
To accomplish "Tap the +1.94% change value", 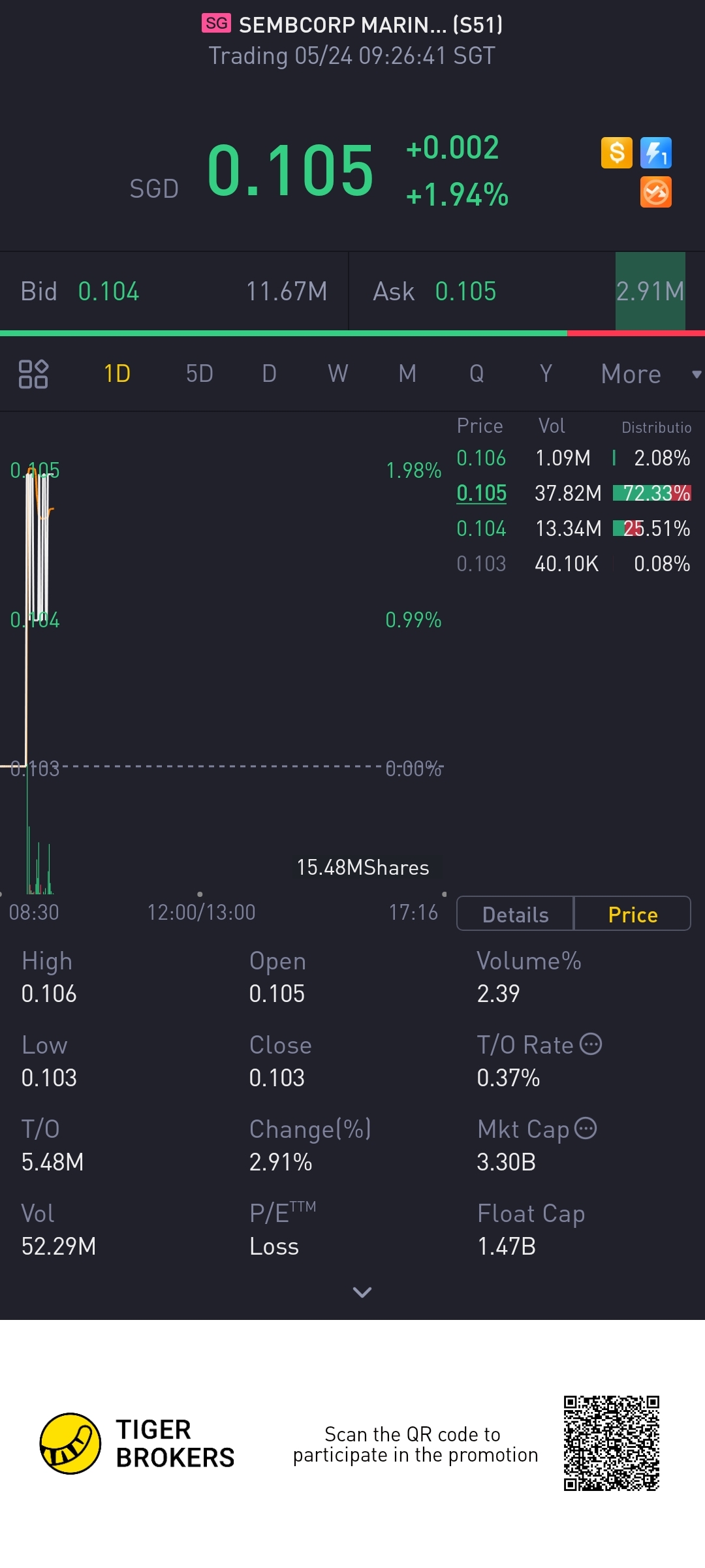I will coord(456,195).
